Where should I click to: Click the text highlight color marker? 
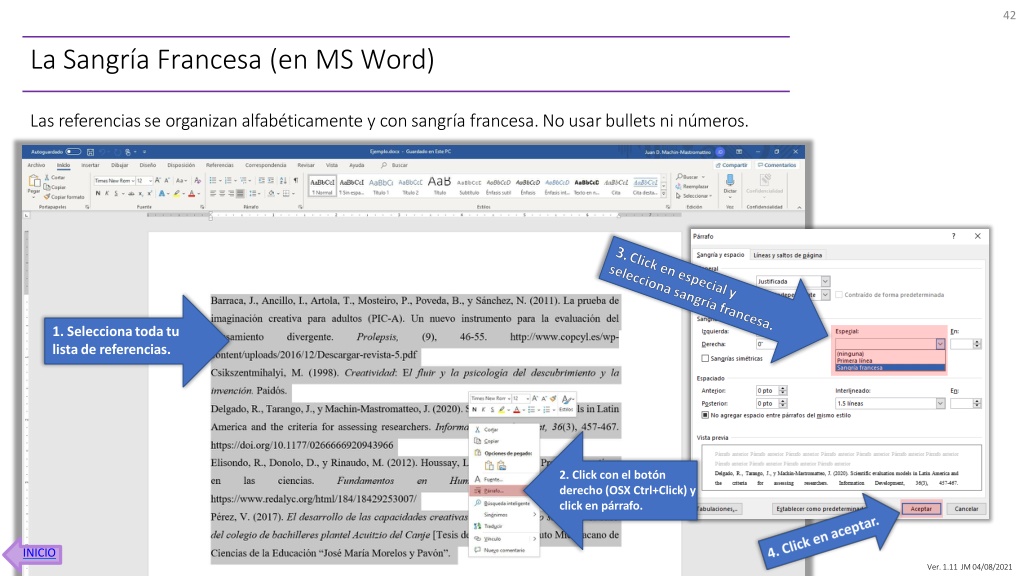[176, 193]
